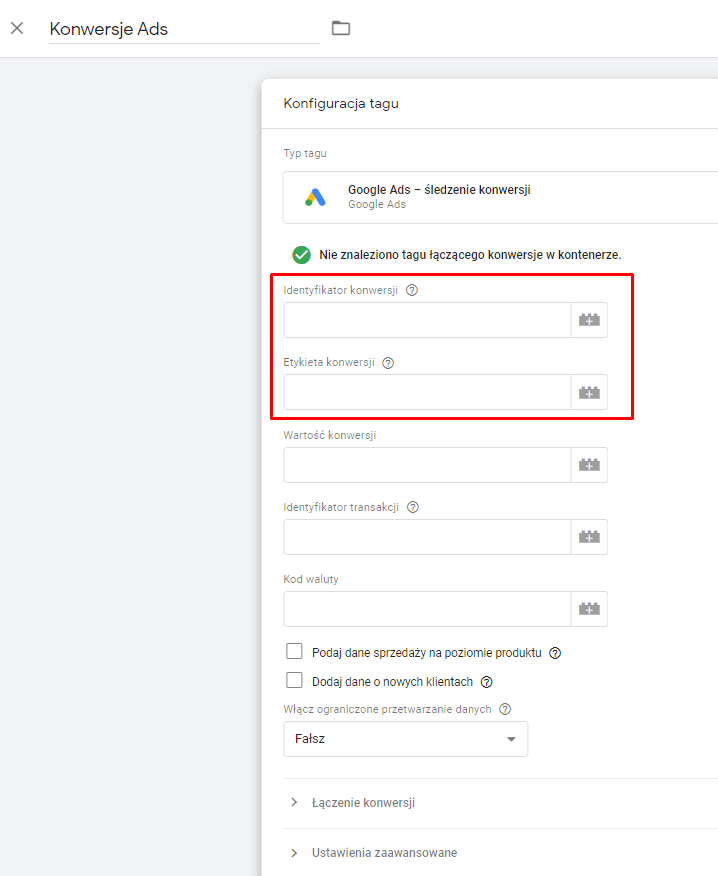This screenshot has width=718, height=876.
Task: Select the Google Ads tag type card
Action: [500, 197]
